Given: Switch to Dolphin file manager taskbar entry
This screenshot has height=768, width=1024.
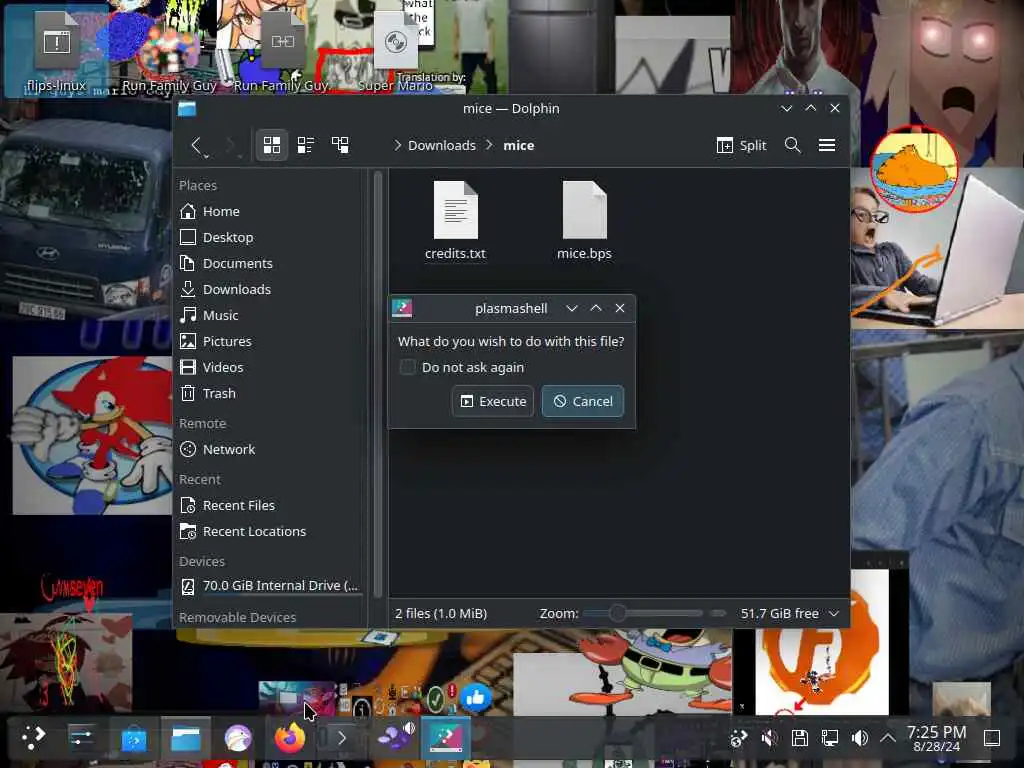Looking at the screenshot, I should click(185, 739).
